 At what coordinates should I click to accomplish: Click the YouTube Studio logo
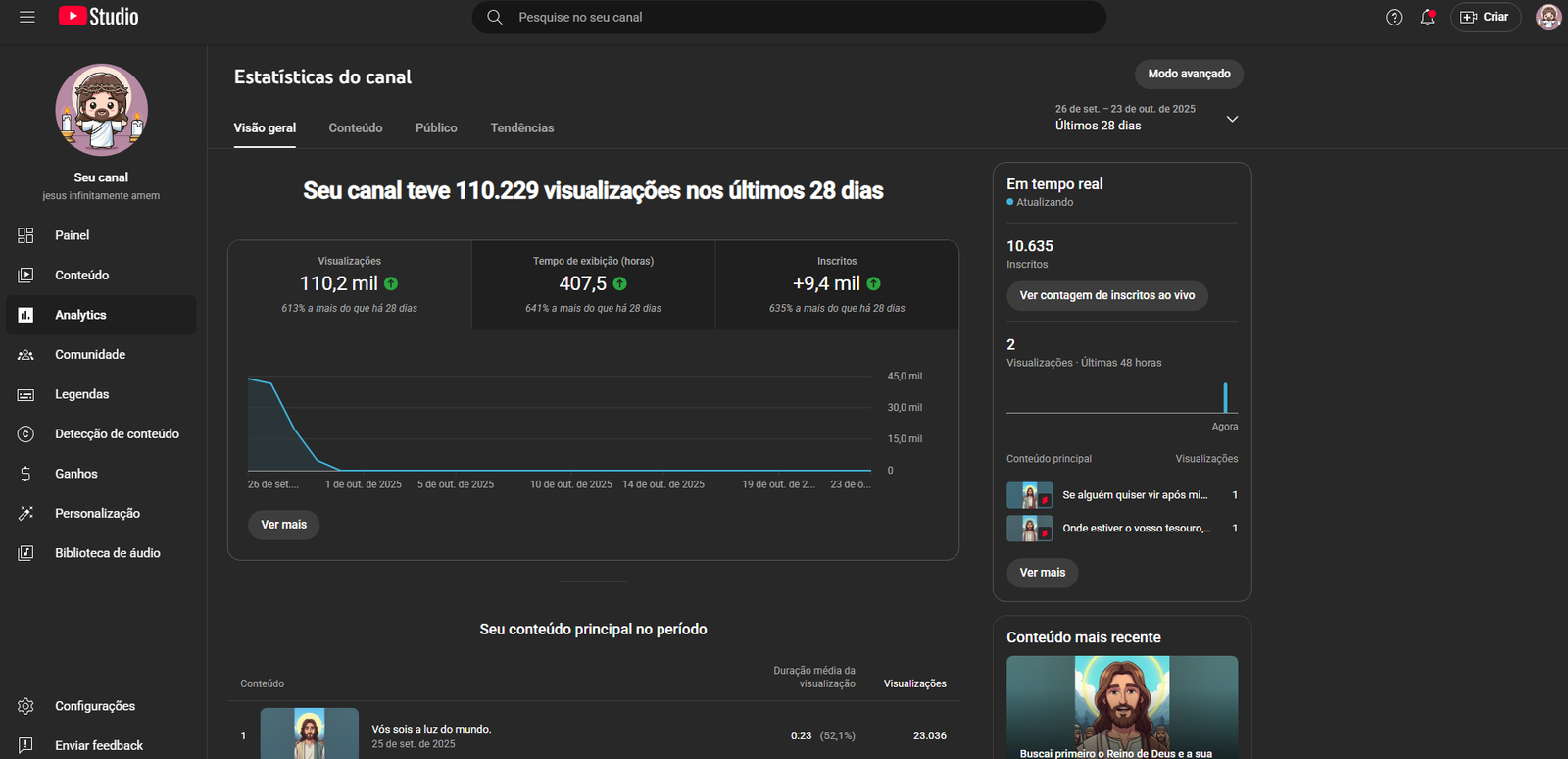point(99,17)
